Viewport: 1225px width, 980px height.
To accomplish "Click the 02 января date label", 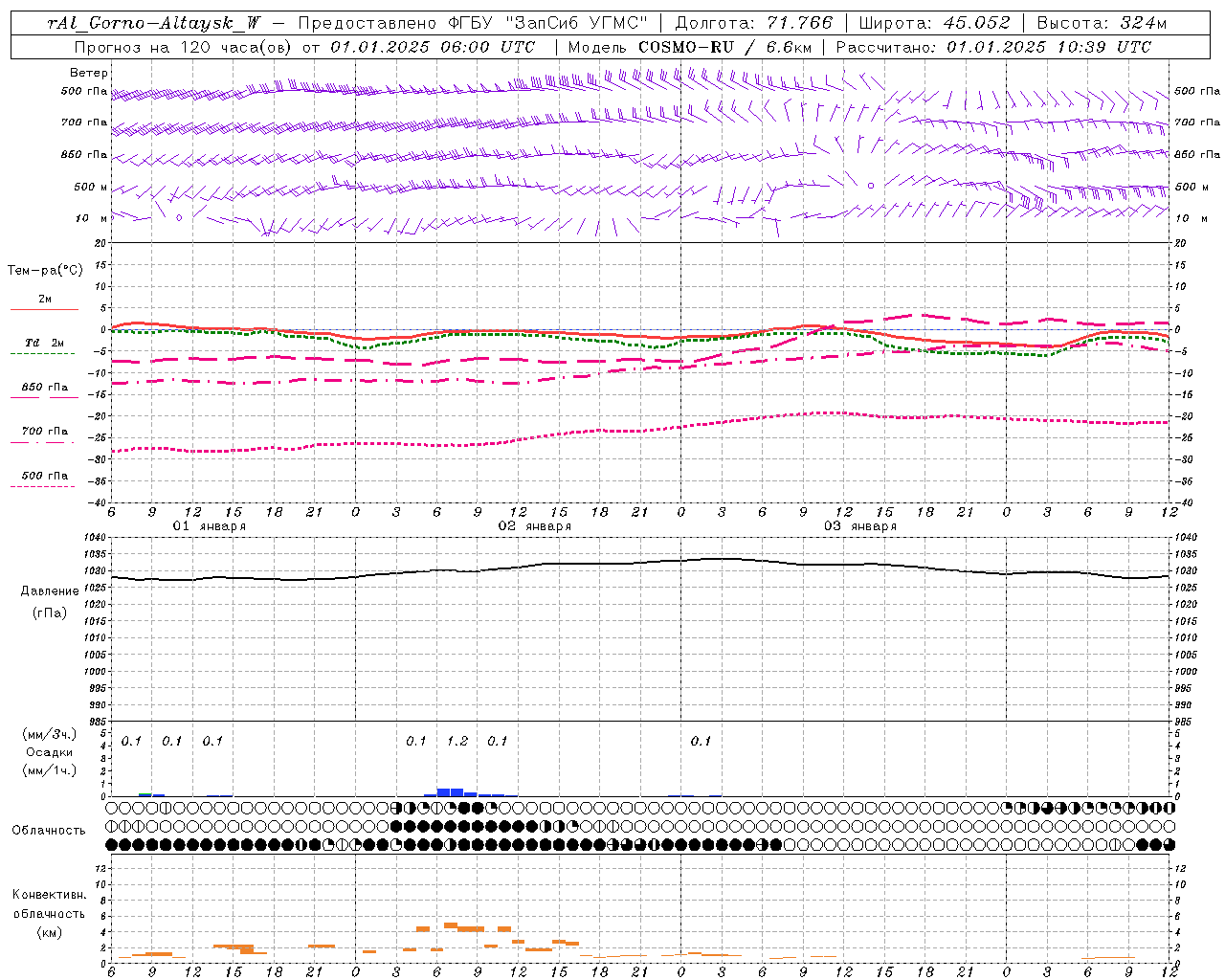I will pos(534,526).
